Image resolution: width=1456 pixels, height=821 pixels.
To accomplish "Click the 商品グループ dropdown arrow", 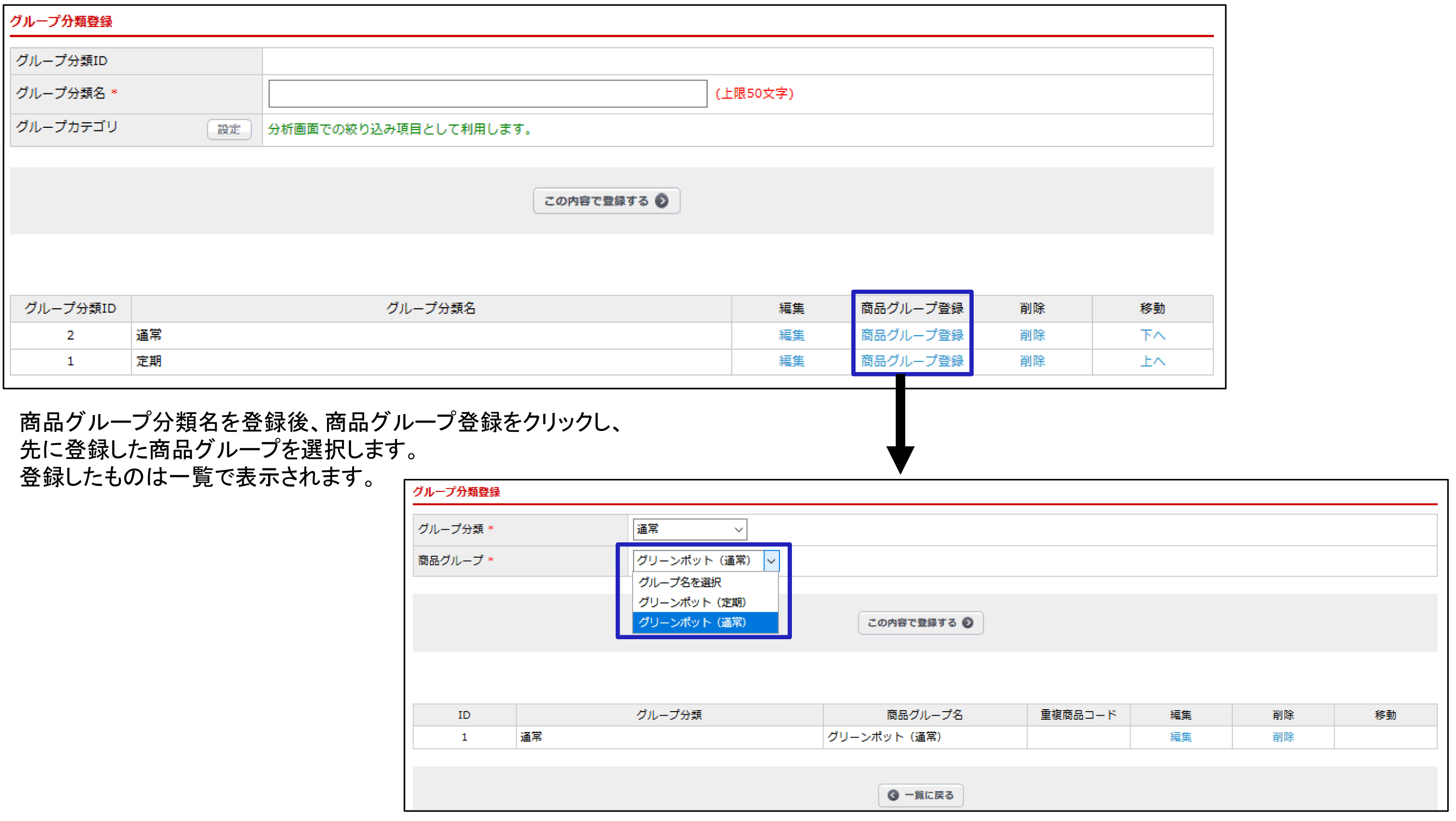I will pos(770,560).
